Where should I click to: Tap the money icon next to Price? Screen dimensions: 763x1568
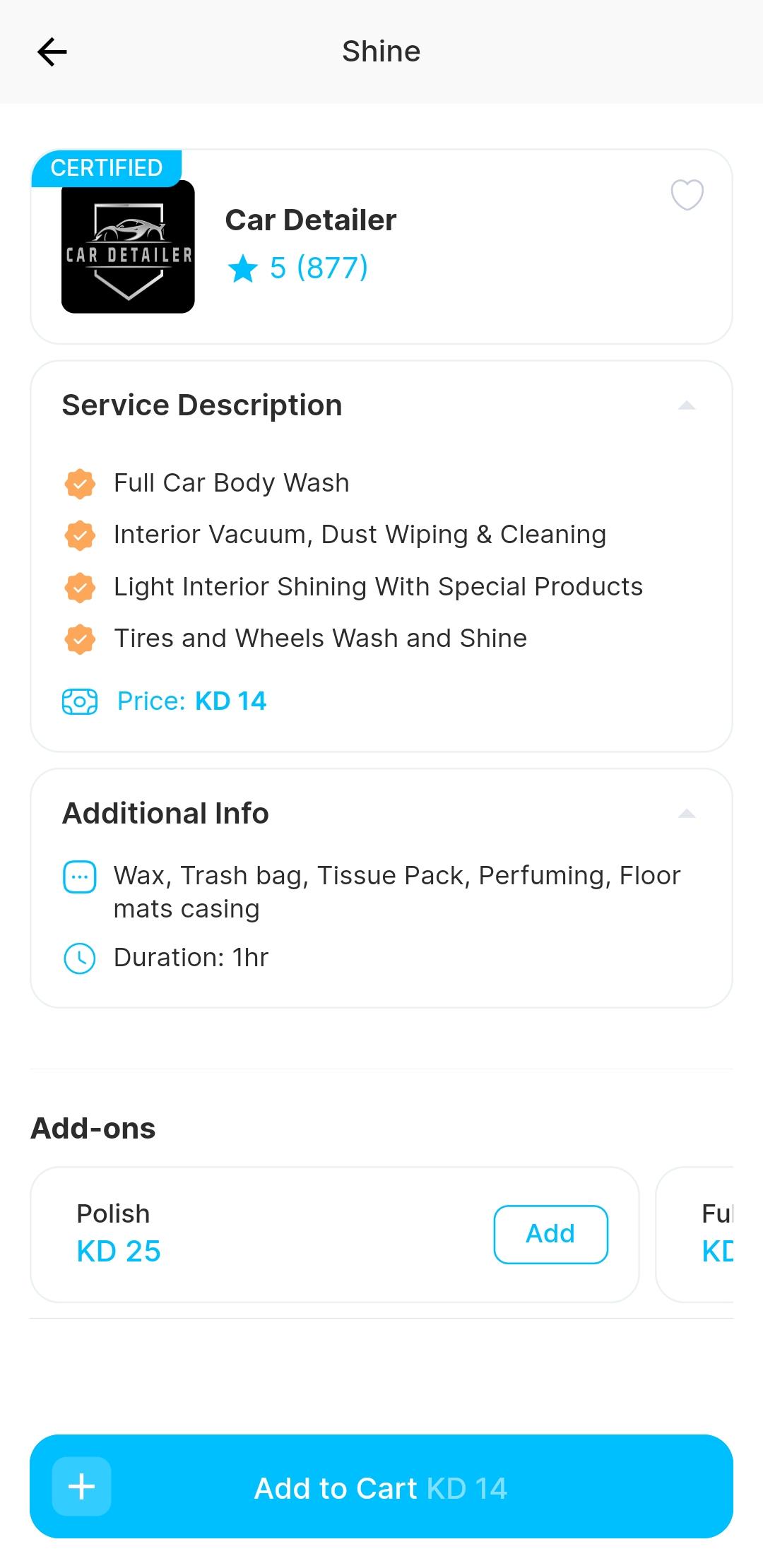[80, 701]
